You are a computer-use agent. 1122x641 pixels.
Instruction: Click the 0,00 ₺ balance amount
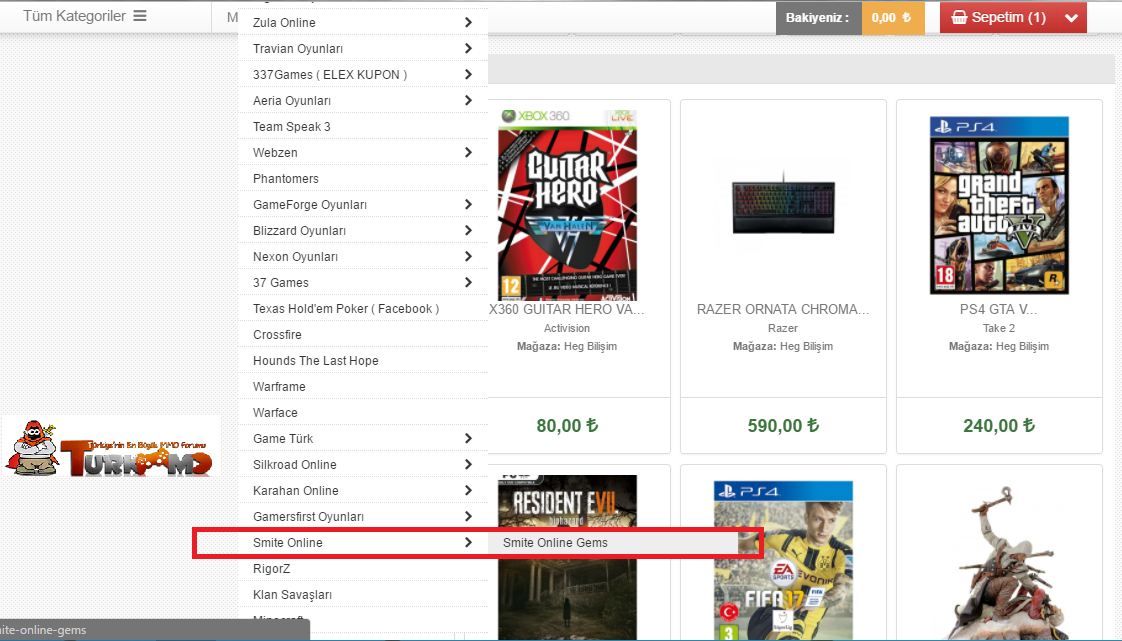[892, 17]
